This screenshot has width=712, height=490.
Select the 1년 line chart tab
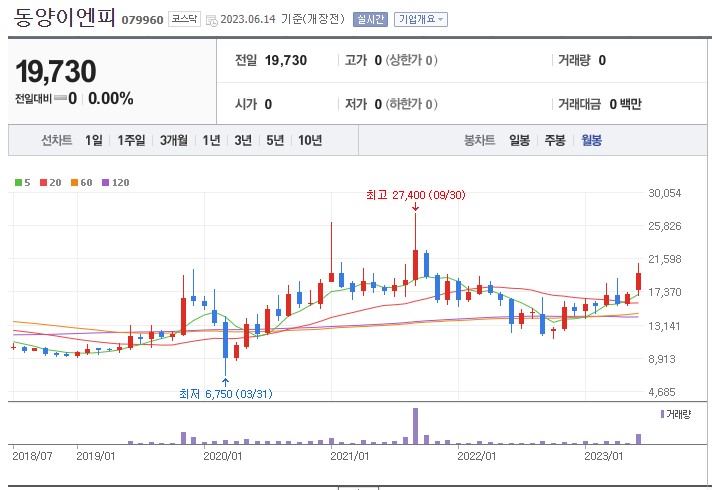tap(211, 140)
